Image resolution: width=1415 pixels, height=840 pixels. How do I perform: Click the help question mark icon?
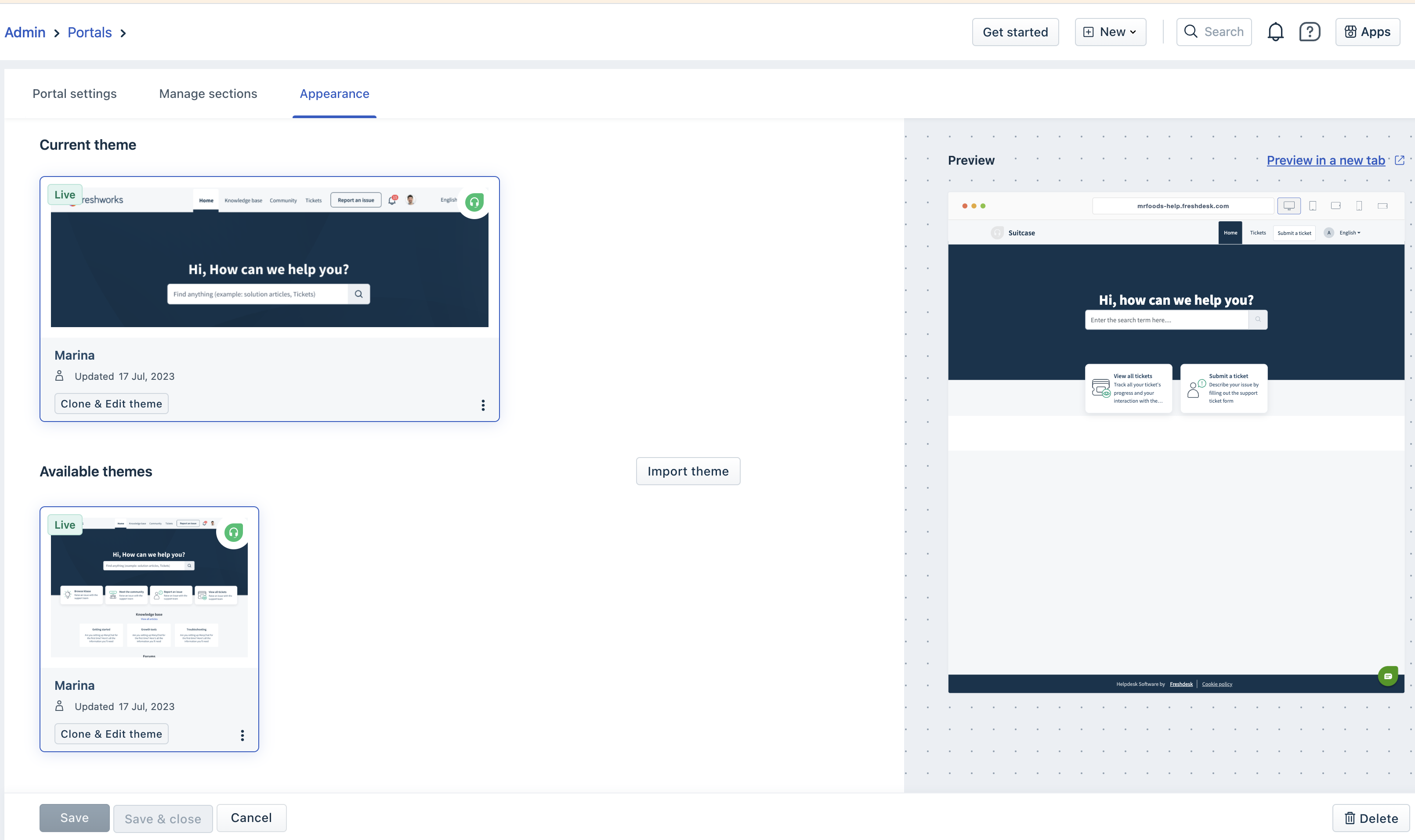point(1309,32)
